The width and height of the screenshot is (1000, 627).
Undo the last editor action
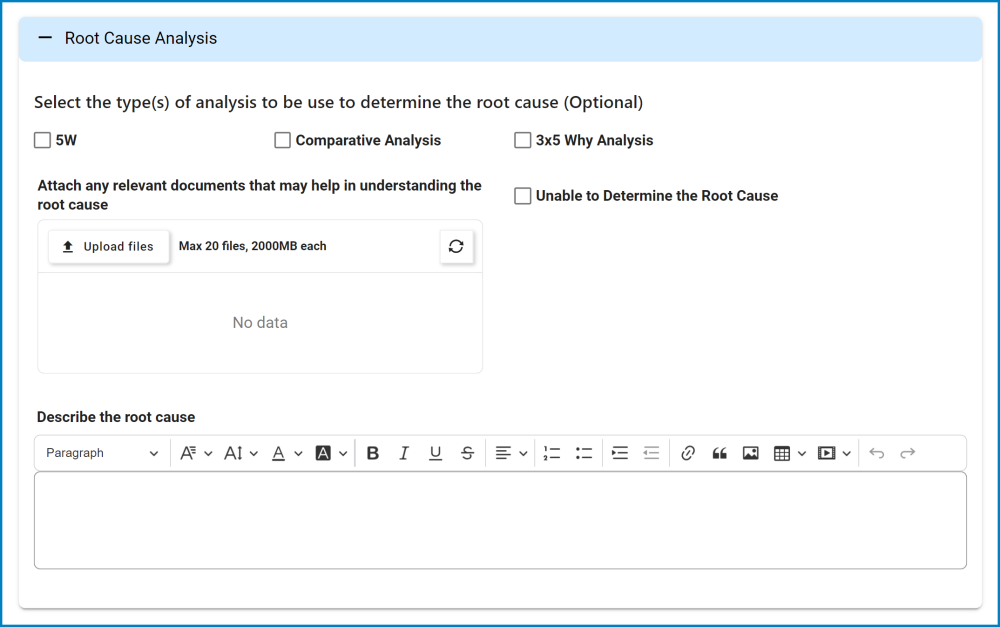(x=876, y=452)
